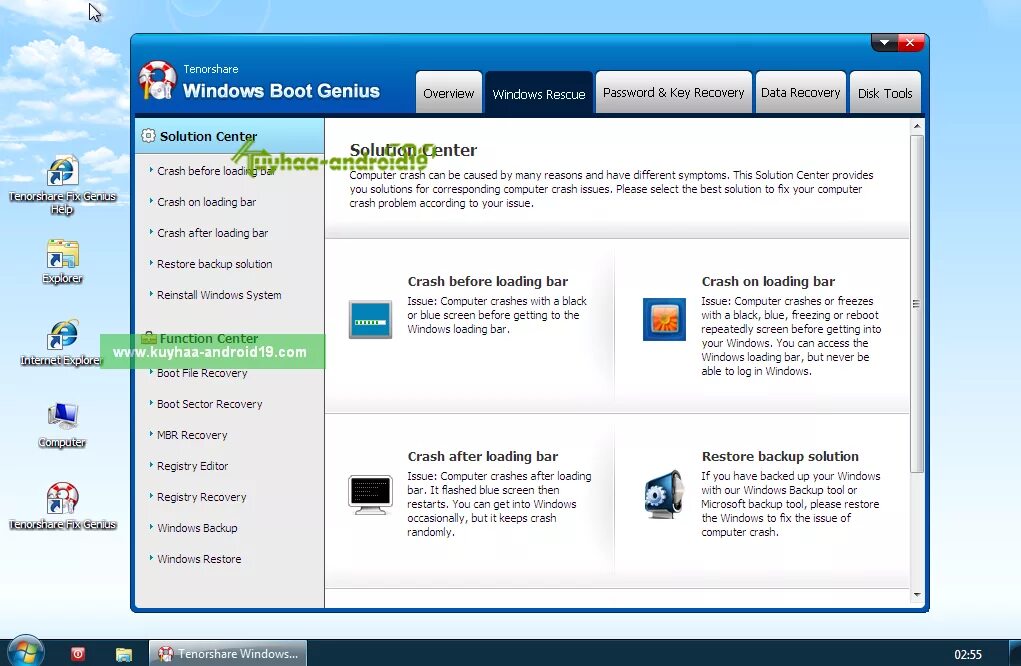Open the Data Recovery tab

(x=800, y=92)
